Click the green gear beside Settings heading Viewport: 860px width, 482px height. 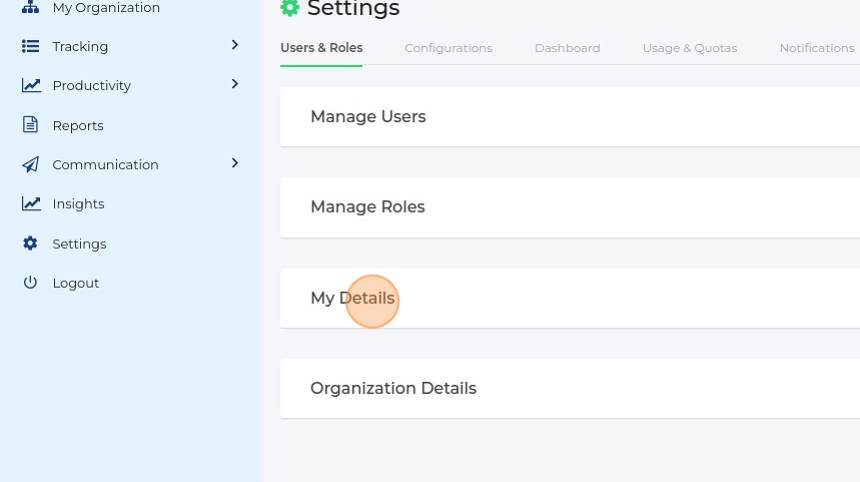[290, 9]
